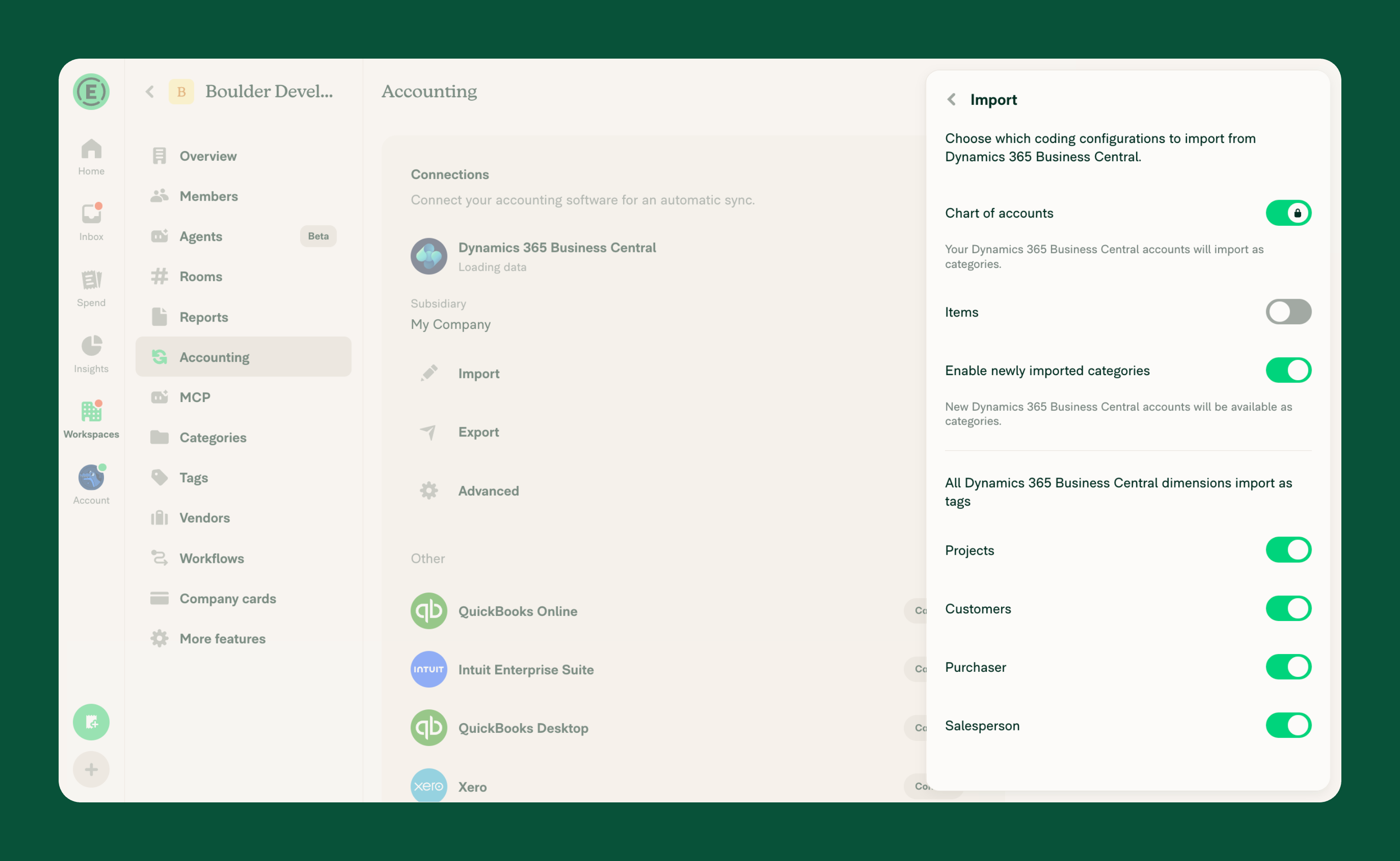
Task: Enable the Items import toggle
Action: pyautogui.click(x=1288, y=312)
